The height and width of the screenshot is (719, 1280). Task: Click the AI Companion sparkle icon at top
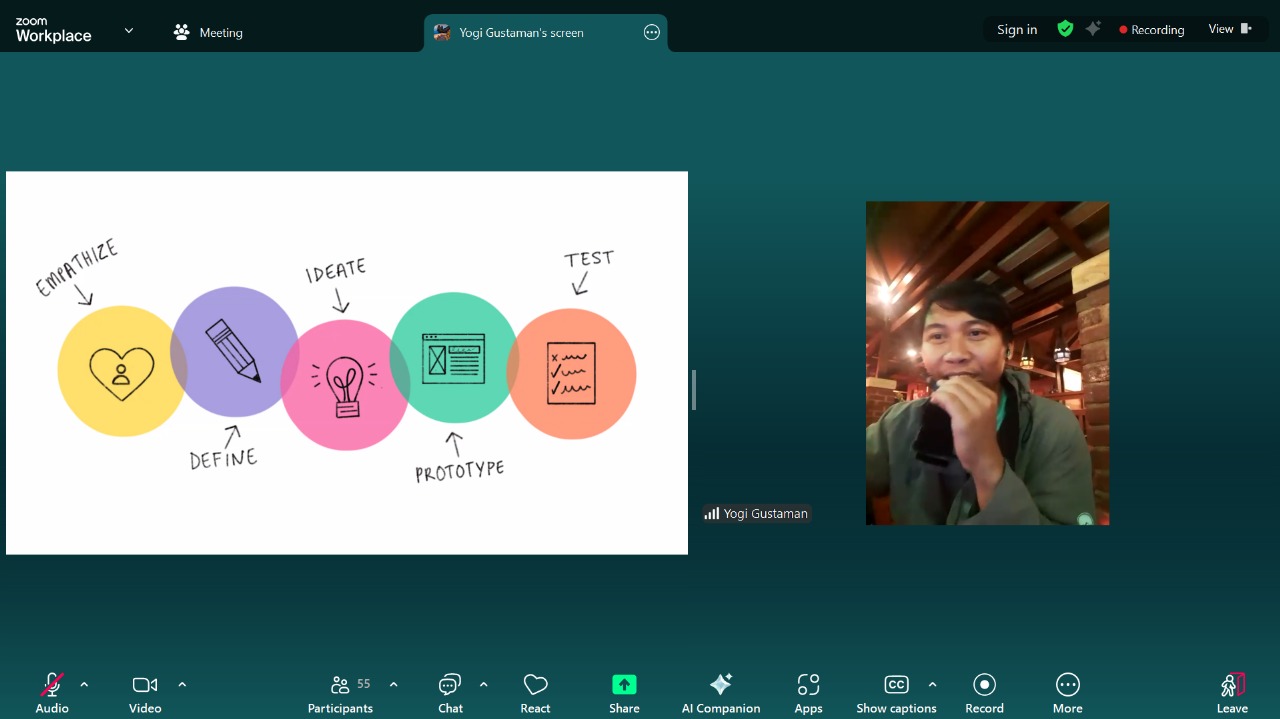pyautogui.click(x=1093, y=29)
